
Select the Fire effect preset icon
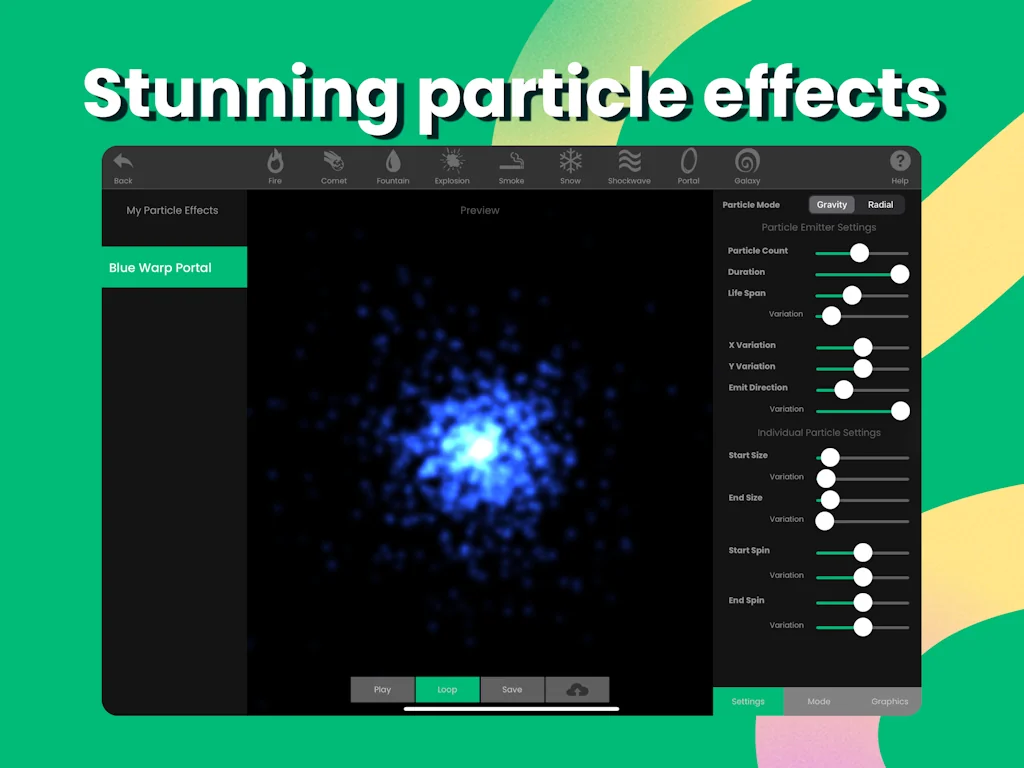coord(275,162)
